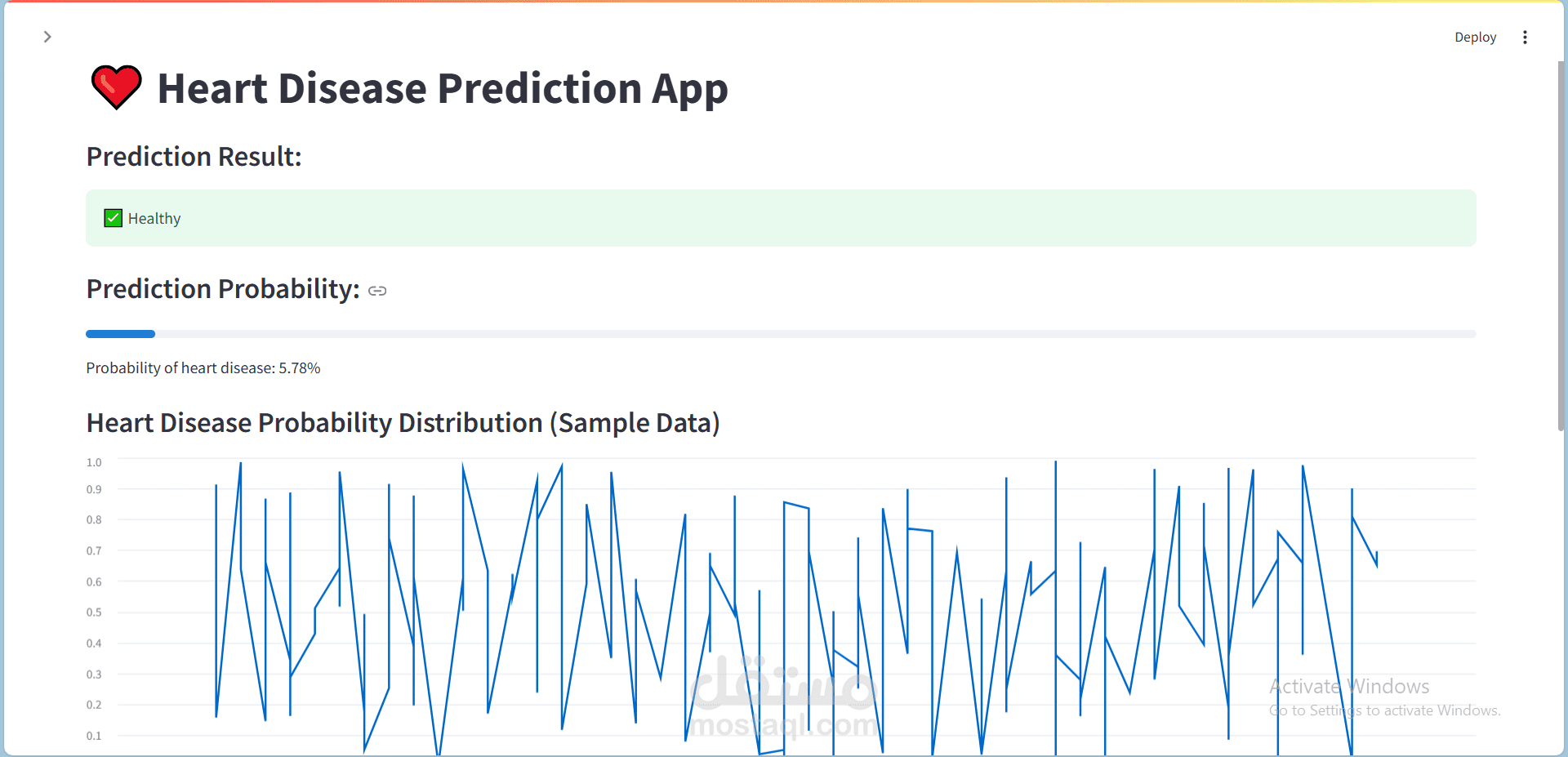Click the 0.5 y-axis label
This screenshot has width=1568, height=757.
94,612
